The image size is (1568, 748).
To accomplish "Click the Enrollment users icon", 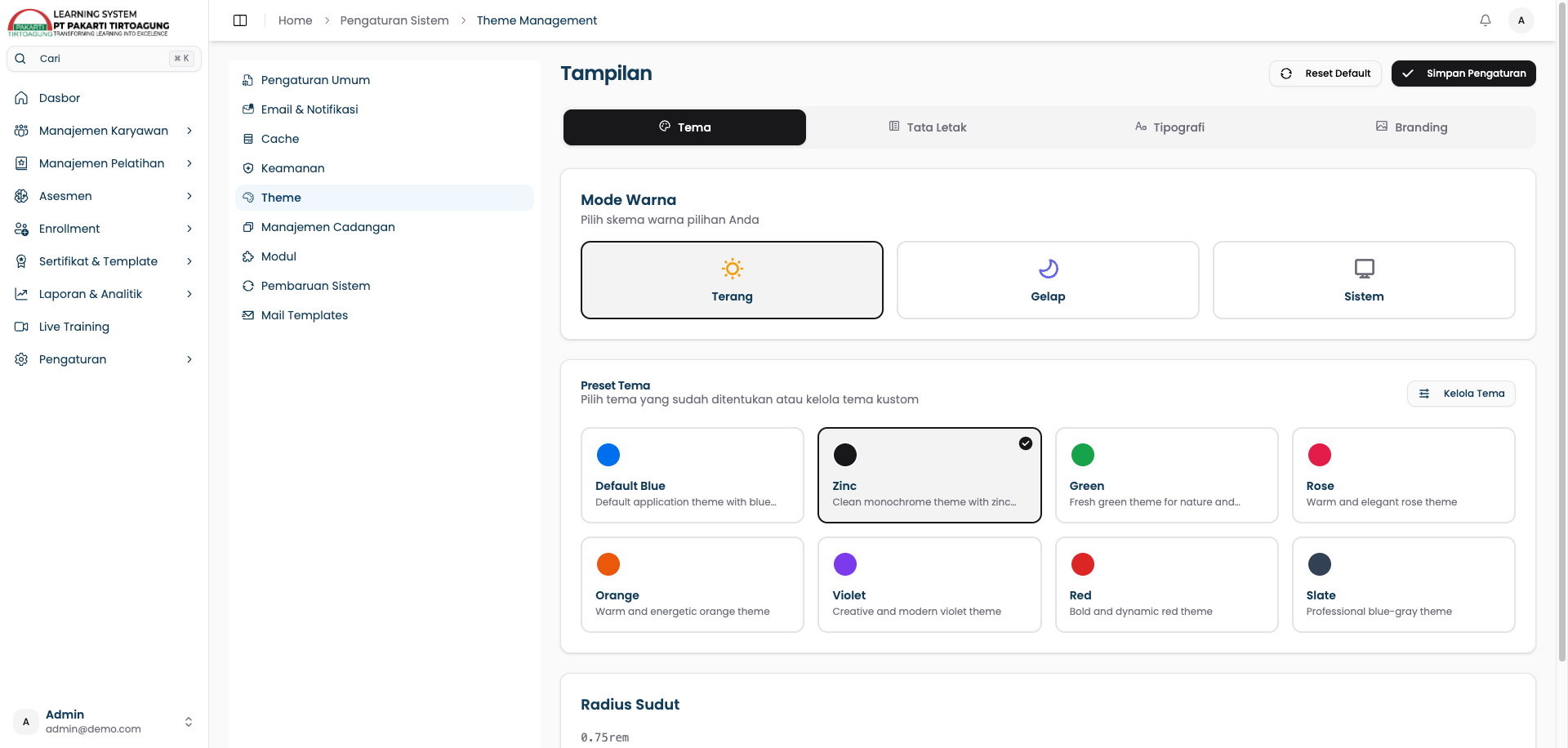I will point(21,229).
